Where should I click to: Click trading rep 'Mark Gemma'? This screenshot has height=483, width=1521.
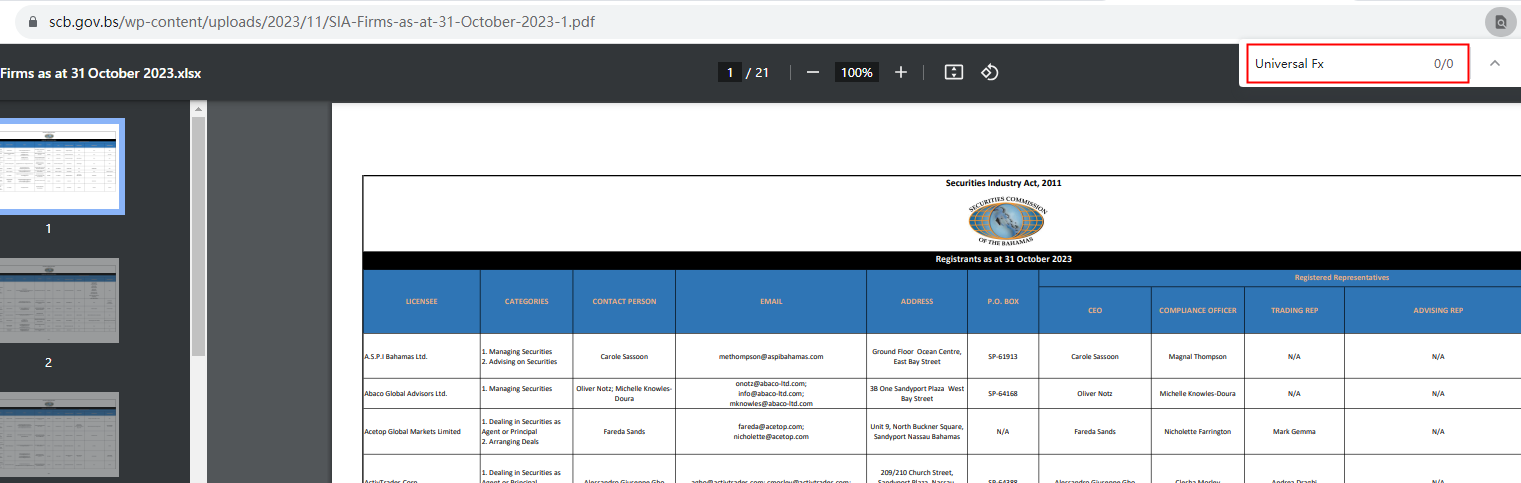coord(1294,431)
